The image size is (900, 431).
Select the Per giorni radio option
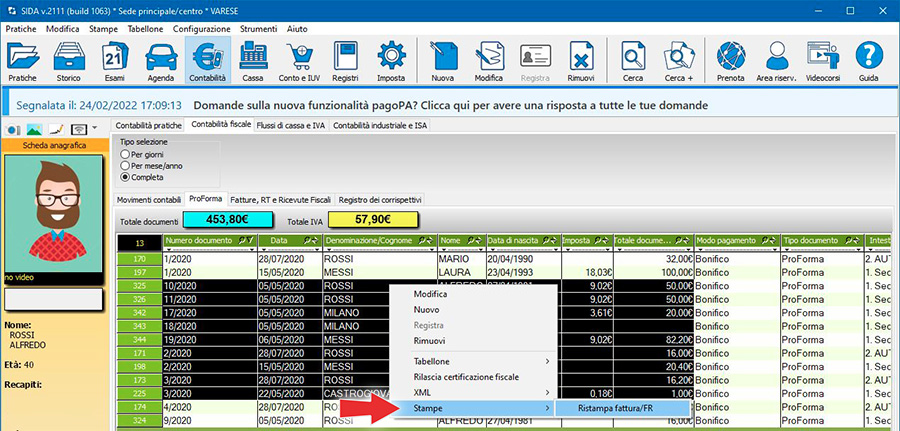pyautogui.click(x=125, y=155)
